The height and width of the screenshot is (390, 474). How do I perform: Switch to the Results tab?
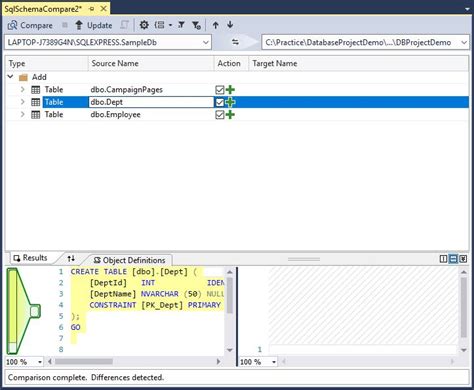click(30, 258)
